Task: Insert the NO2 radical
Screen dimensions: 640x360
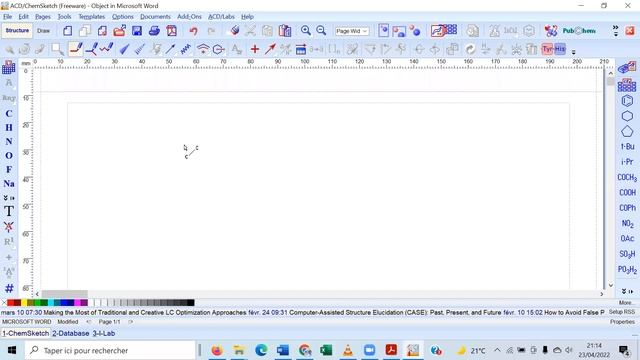Action: [x=627, y=224]
